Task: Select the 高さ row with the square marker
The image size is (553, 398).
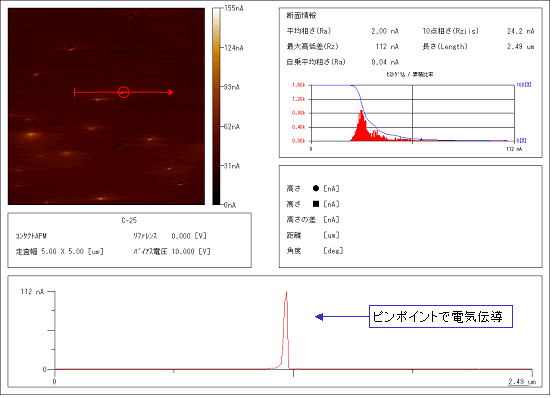Action: pyautogui.click(x=313, y=204)
